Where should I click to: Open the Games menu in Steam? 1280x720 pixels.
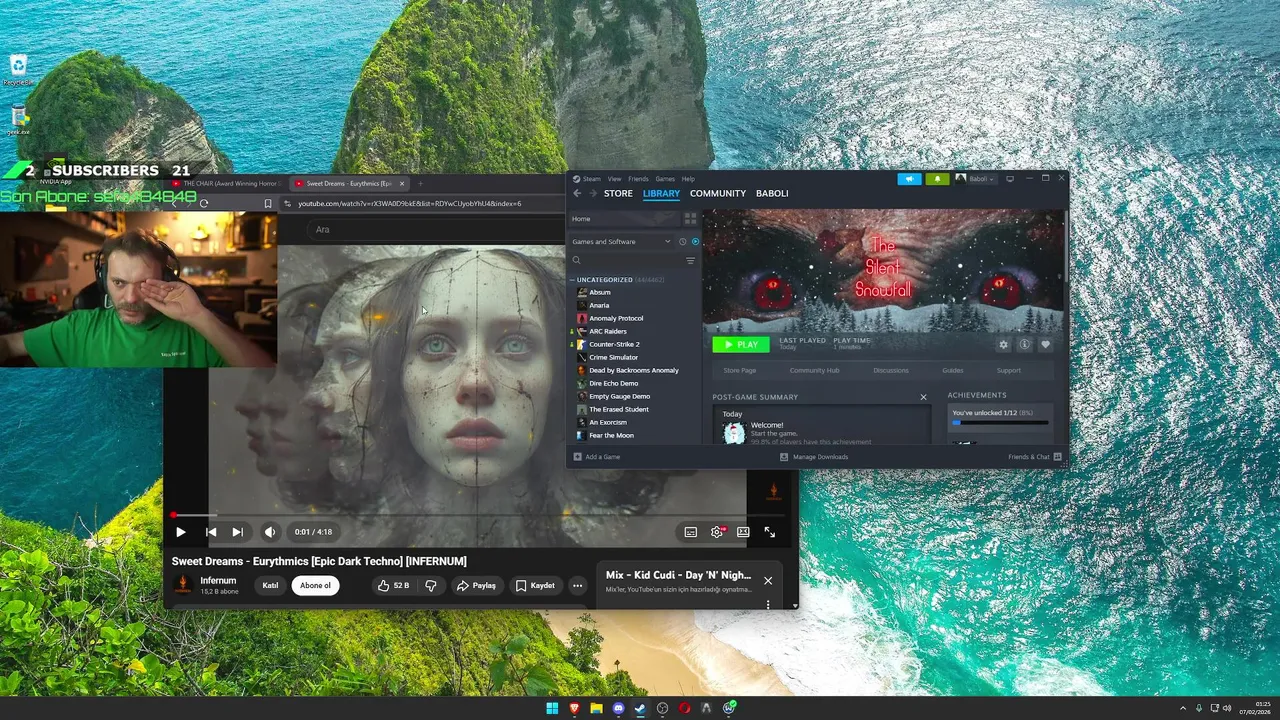665,179
